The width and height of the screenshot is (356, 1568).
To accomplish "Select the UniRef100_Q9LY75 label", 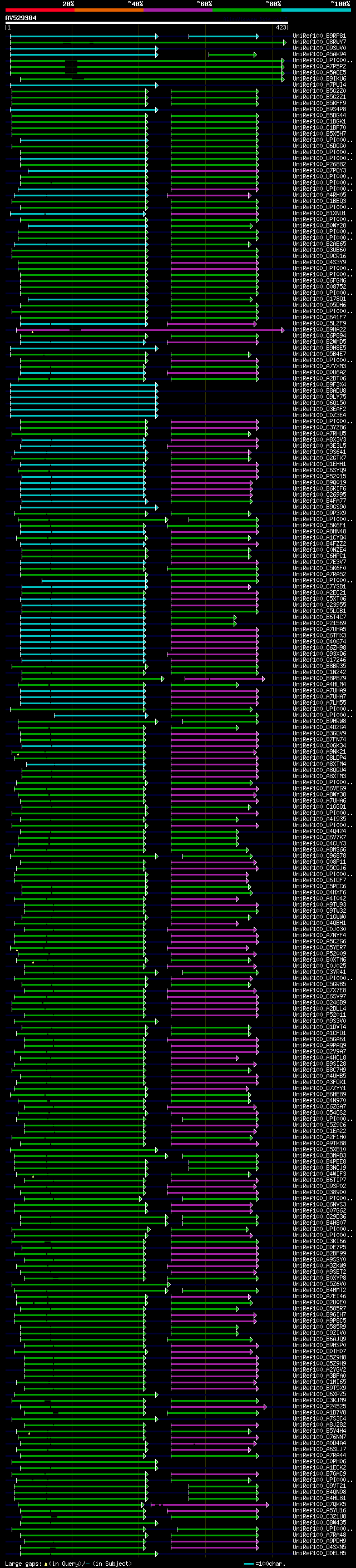I will (319, 398).
